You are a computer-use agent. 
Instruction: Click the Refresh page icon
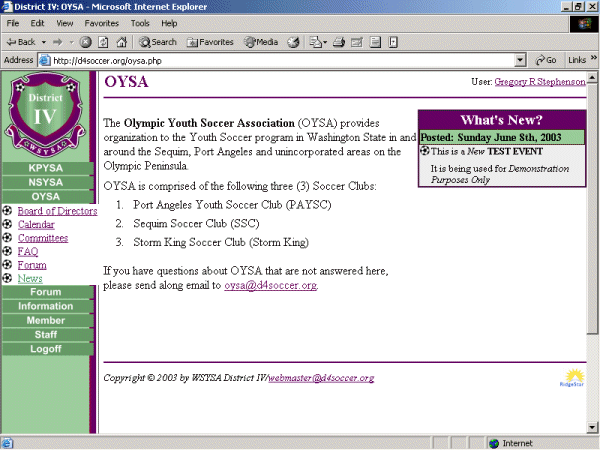pyautogui.click(x=102, y=42)
